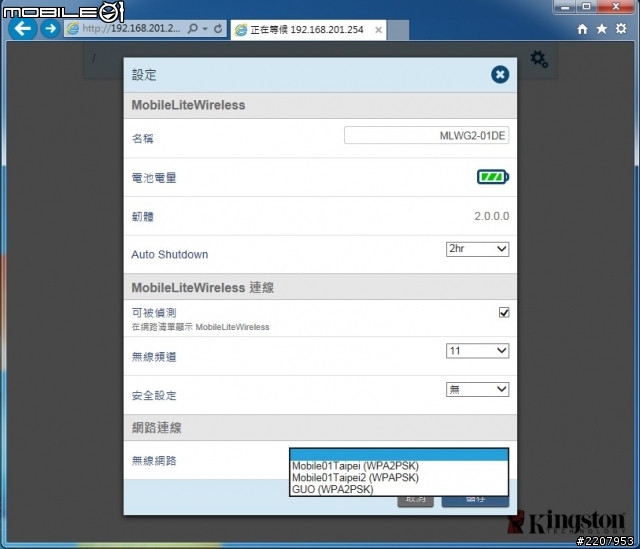Click the MobileLiteWireless 連線 section header

tap(320, 287)
